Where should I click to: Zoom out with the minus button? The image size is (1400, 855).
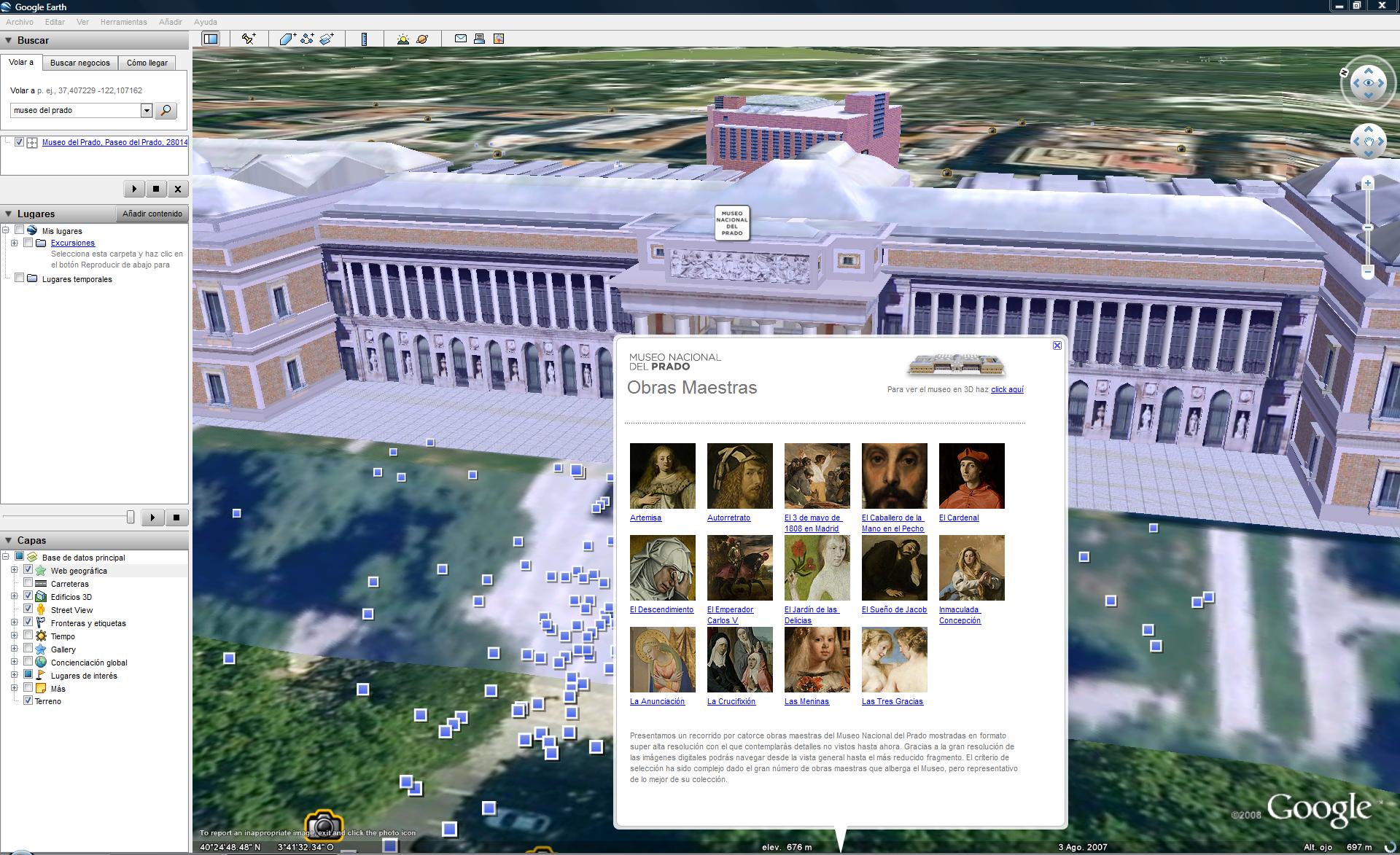[1368, 272]
